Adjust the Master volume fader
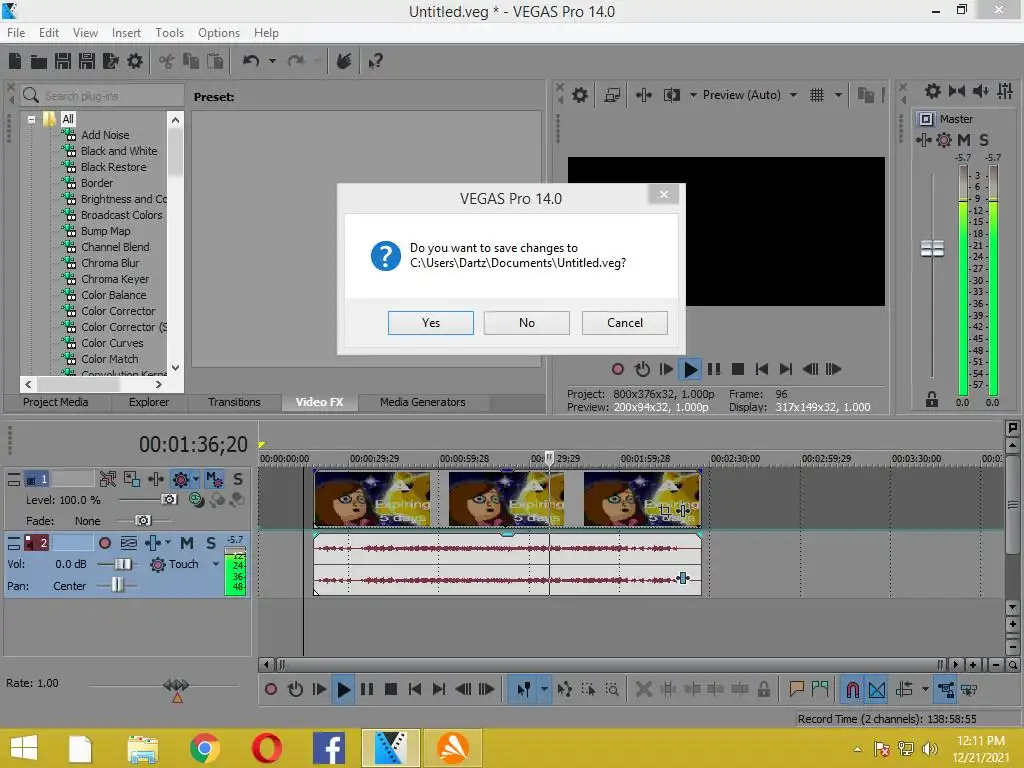This screenshot has width=1024, height=768. click(x=932, y=249)
